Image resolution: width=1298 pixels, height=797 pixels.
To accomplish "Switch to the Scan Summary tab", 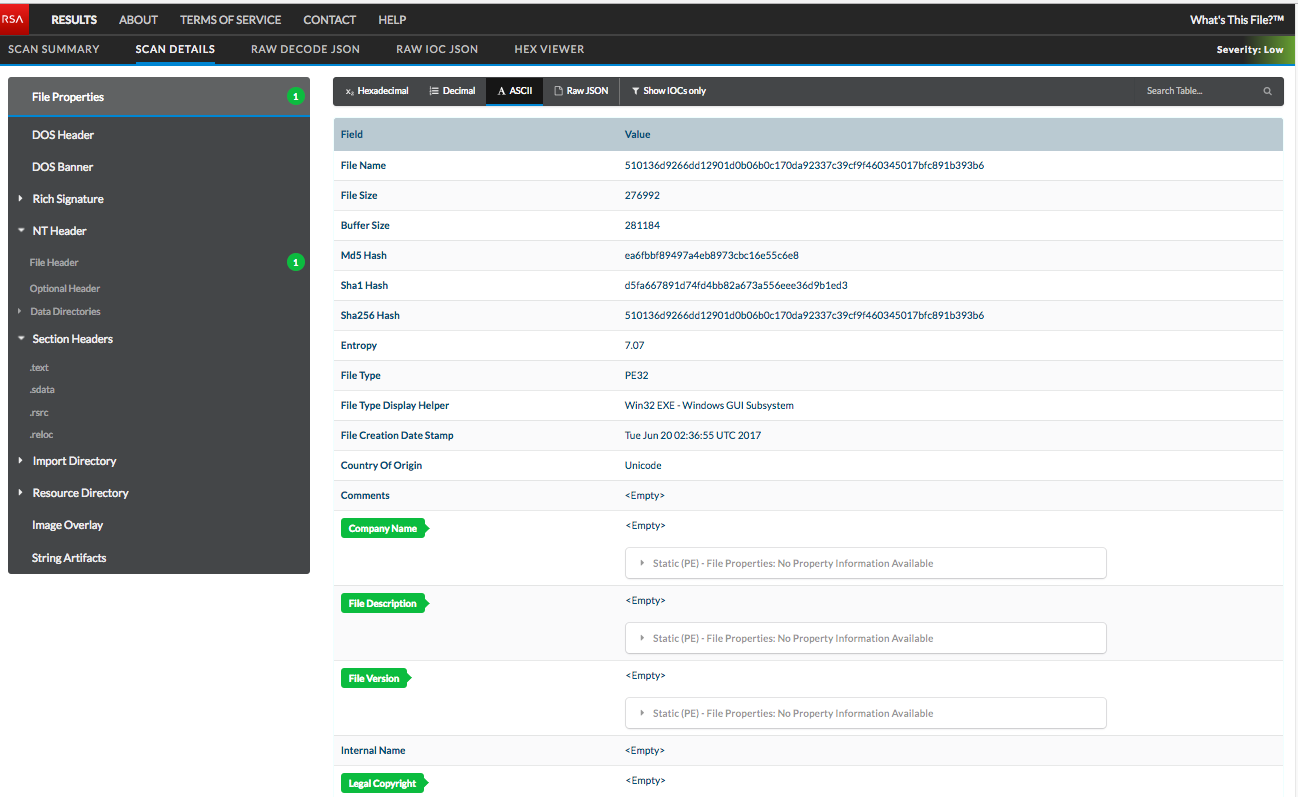I will click(54, 49).
